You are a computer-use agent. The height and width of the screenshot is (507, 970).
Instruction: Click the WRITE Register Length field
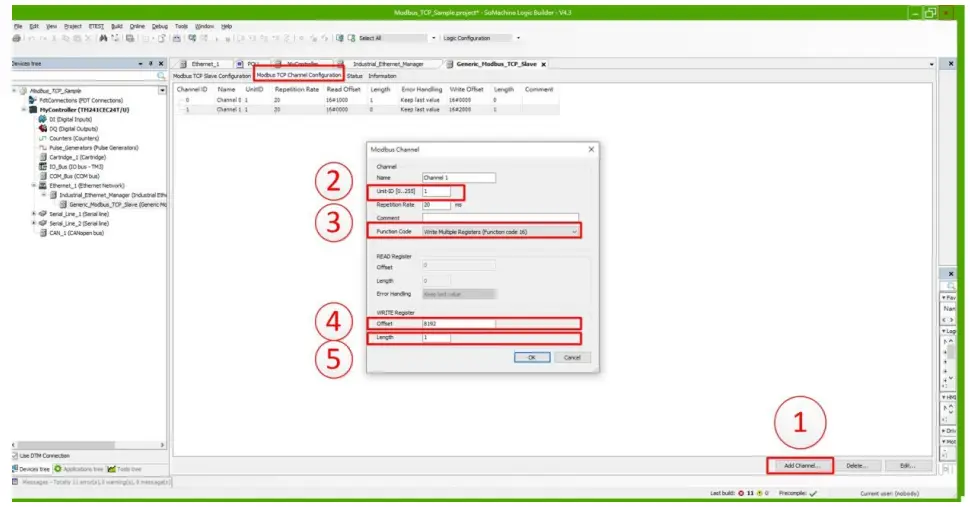pyautogui.click(x=436, y=338)
